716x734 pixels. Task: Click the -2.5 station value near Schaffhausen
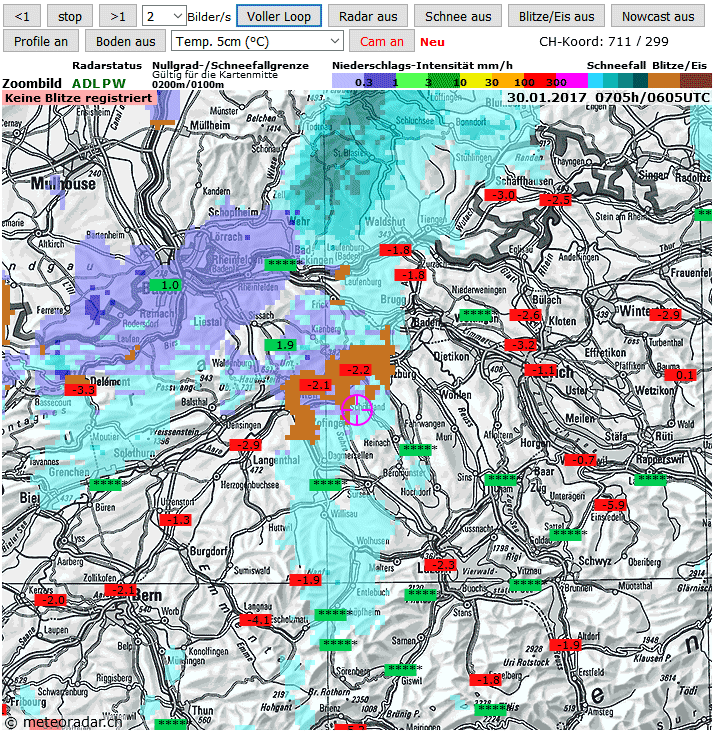pyautogui.click(x=555, y=200)
